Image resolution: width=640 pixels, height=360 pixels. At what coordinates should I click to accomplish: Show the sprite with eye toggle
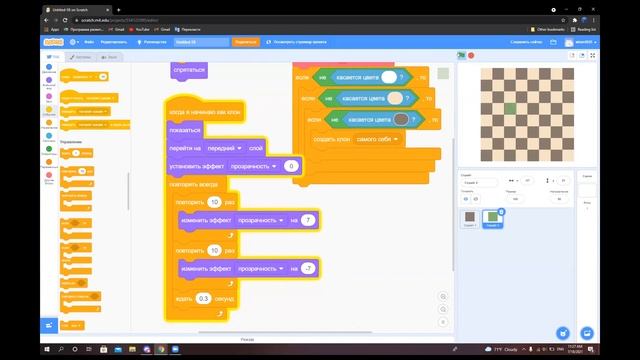pyautogui.click(x=466, y=199)
